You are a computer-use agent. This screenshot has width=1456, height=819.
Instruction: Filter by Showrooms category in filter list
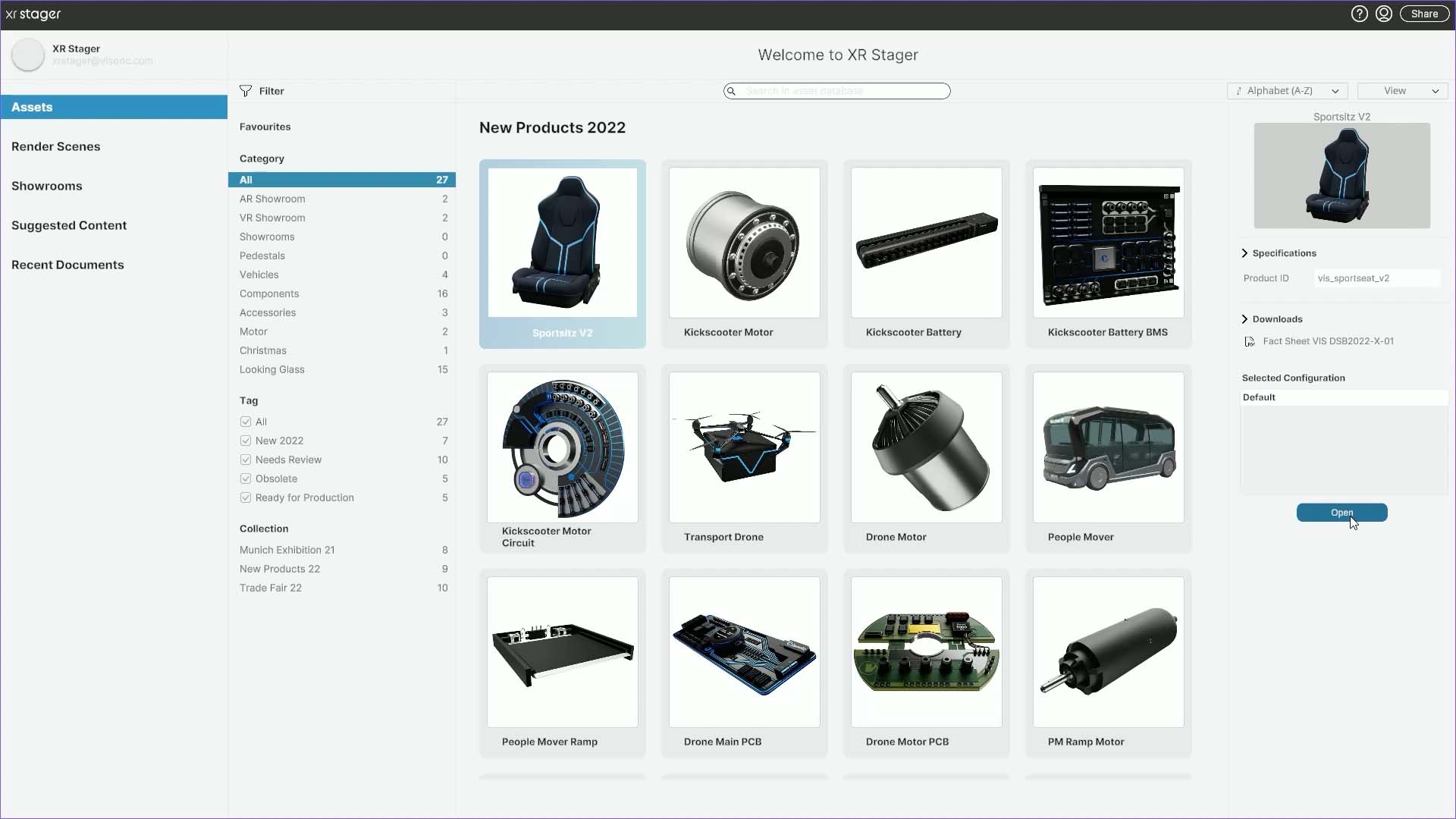click(x=344, y=237)
